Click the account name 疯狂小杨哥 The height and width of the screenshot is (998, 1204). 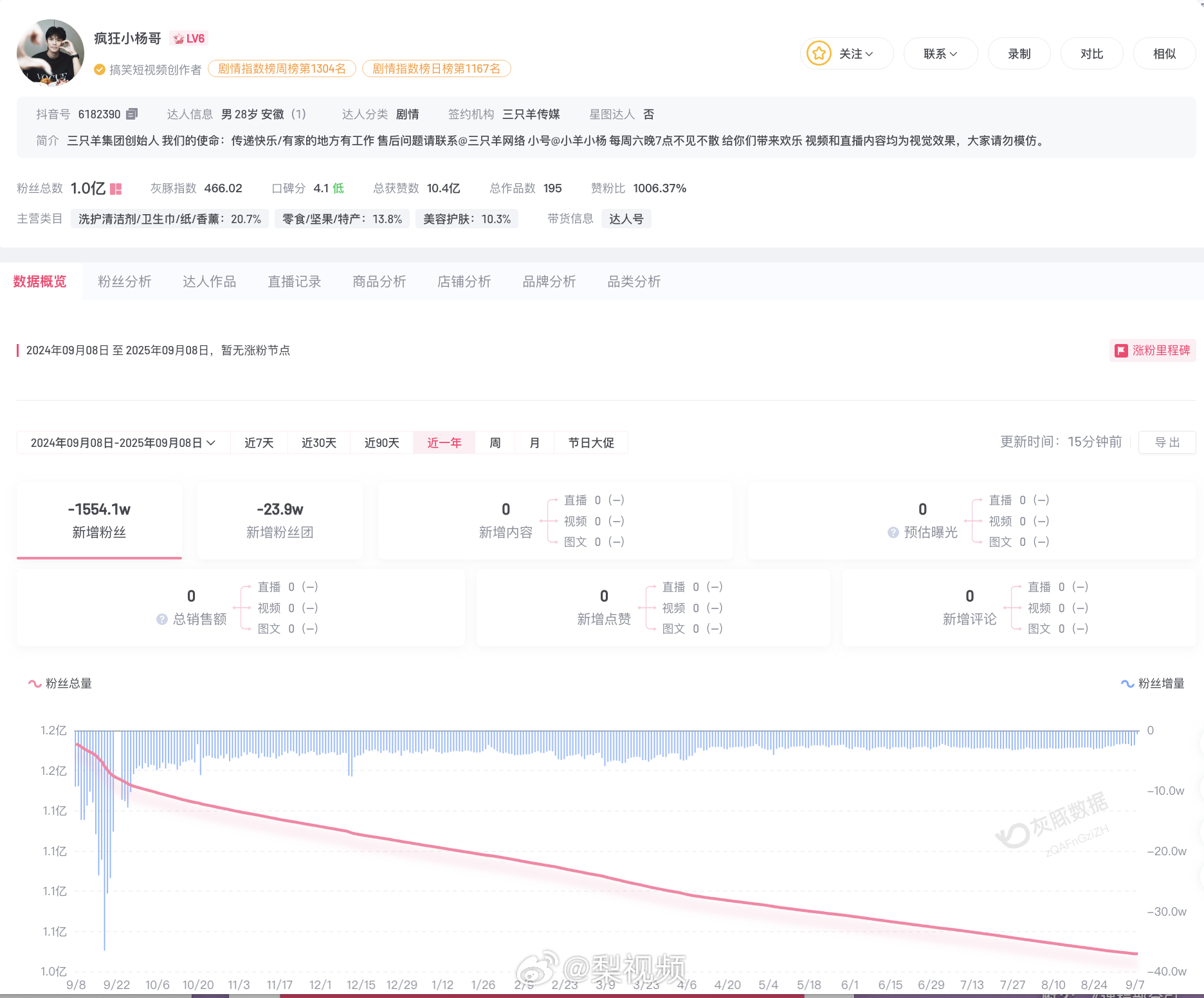pyautogui.click(x=127, y=39)
